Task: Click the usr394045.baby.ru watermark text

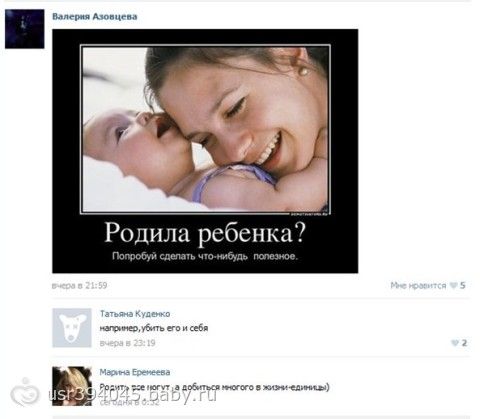Action: [132, 395]
